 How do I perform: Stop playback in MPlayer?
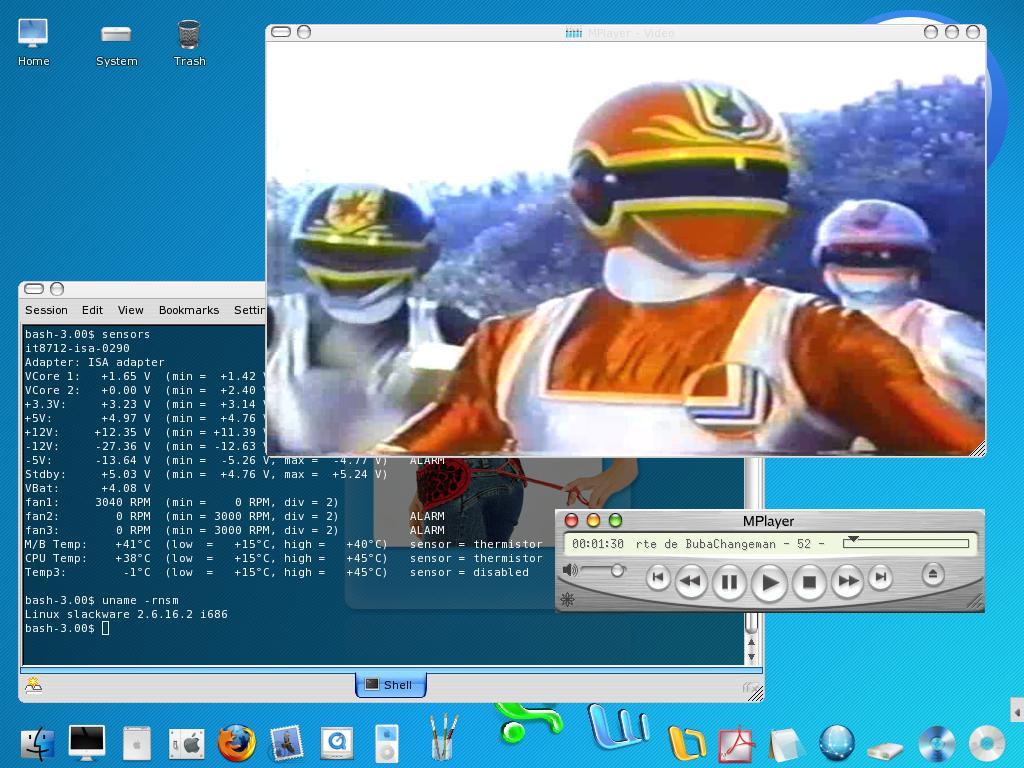pos(809,582)
